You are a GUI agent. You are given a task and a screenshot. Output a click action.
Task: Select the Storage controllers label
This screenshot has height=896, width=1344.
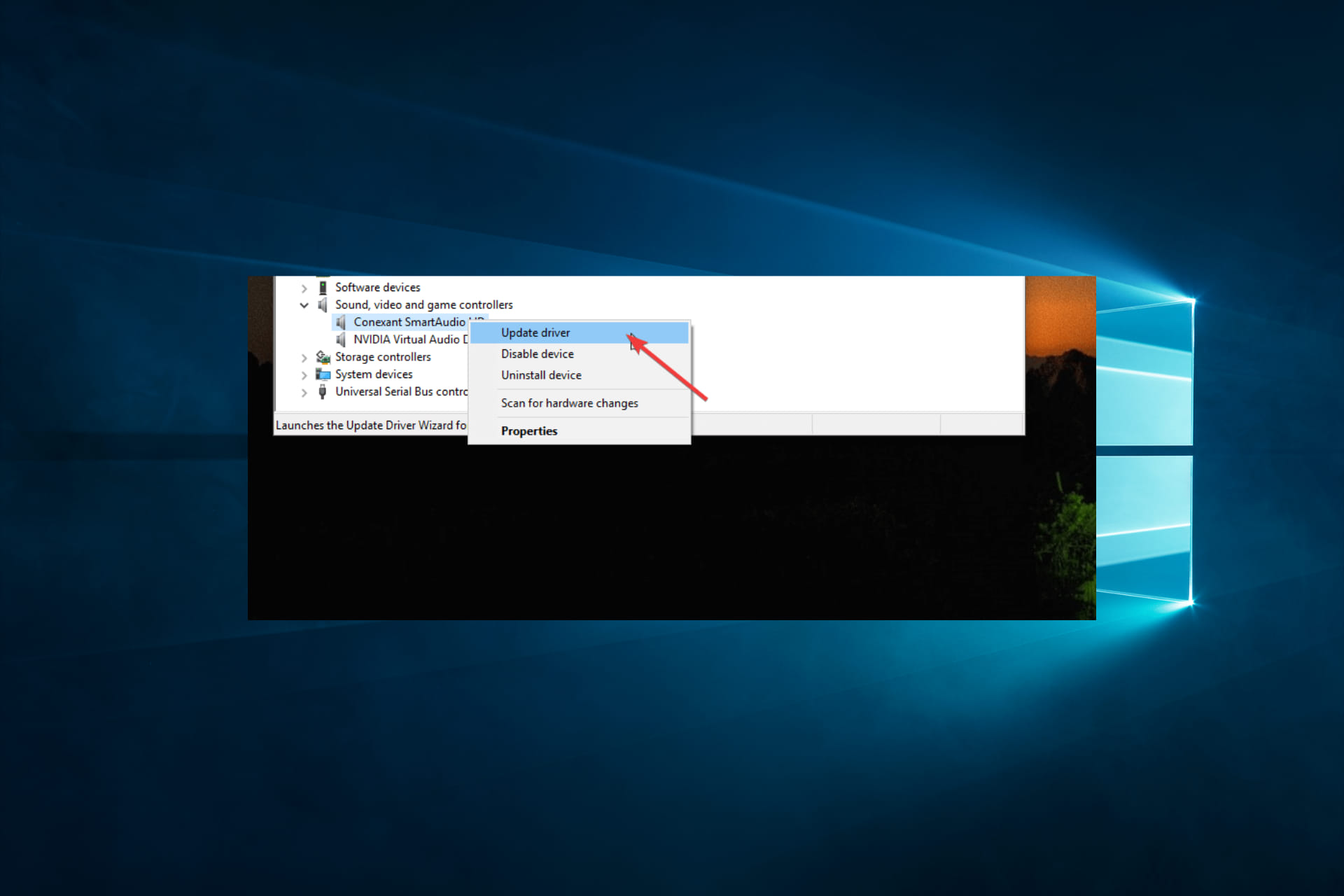383,357
